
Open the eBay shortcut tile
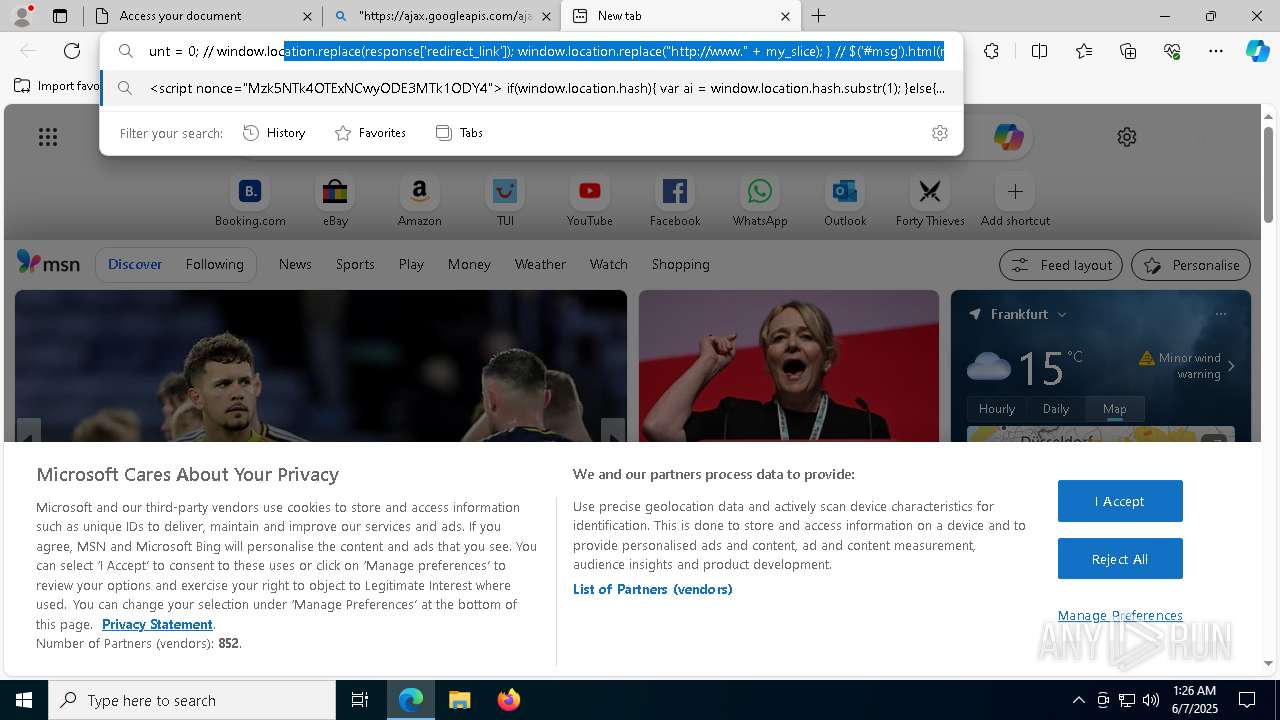(x=335, y=201)
